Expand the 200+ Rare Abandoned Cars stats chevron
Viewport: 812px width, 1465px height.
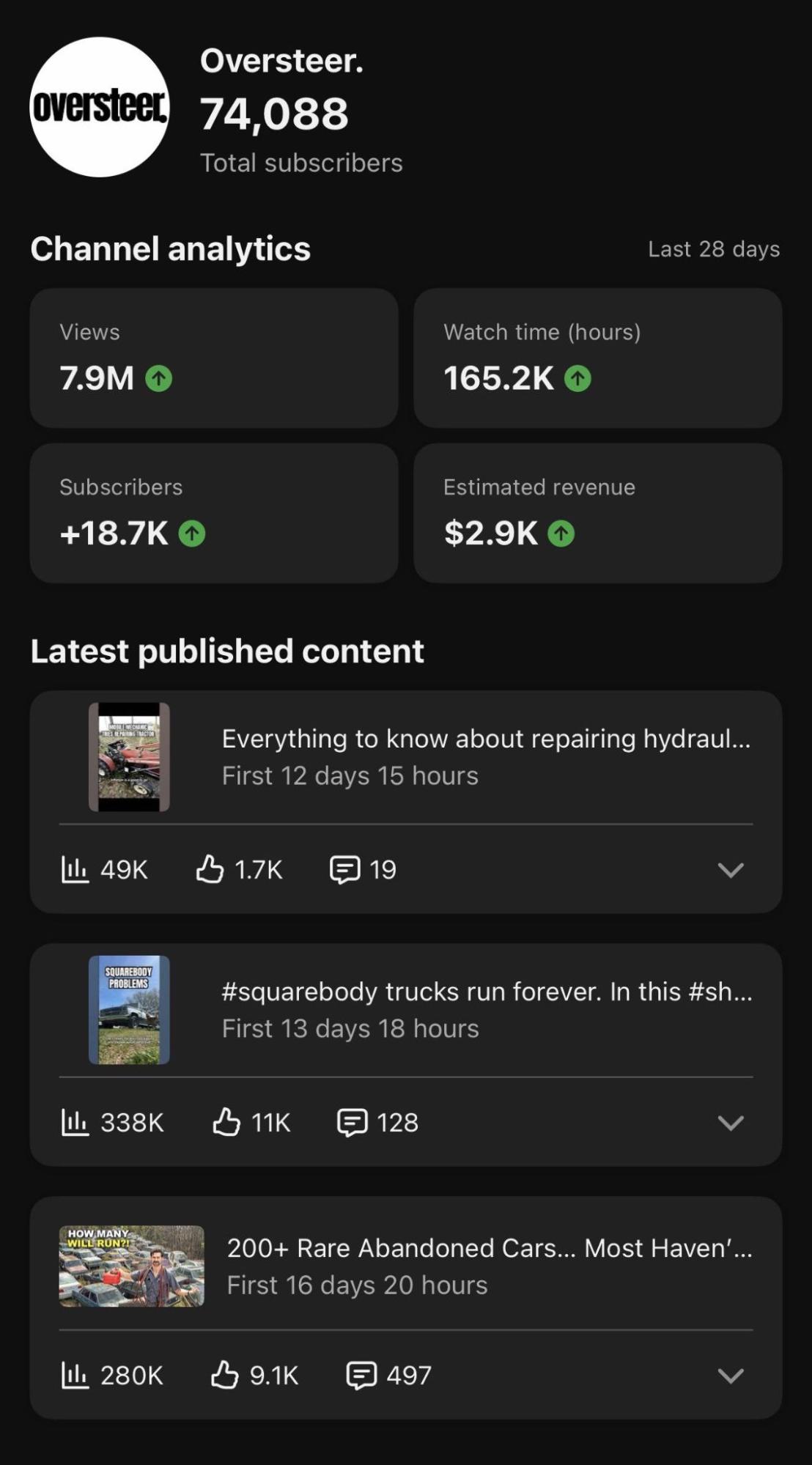(x=731, y=1376)
